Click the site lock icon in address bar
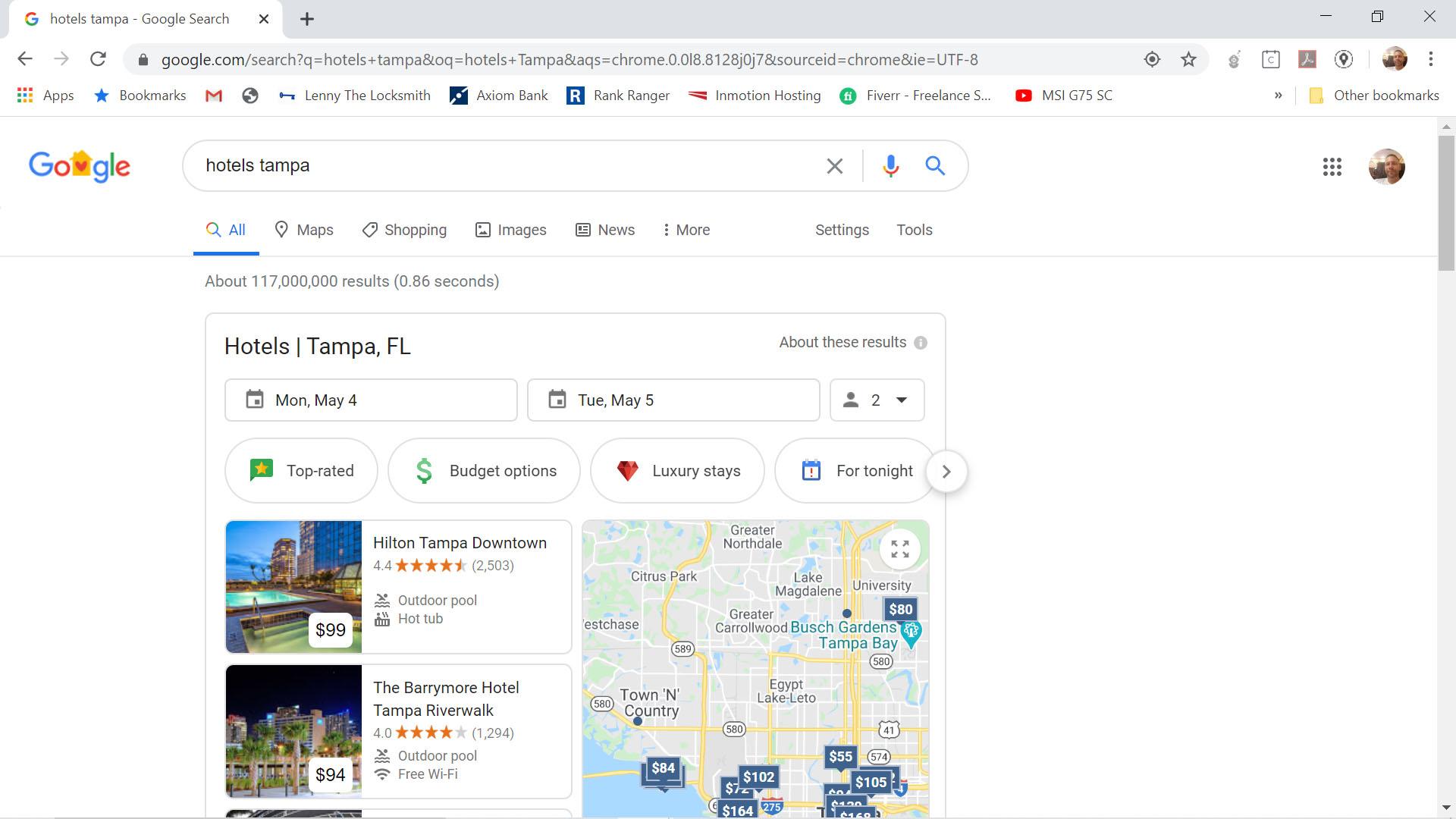Viewport: 1456px width, 819px height. [143, 59]
